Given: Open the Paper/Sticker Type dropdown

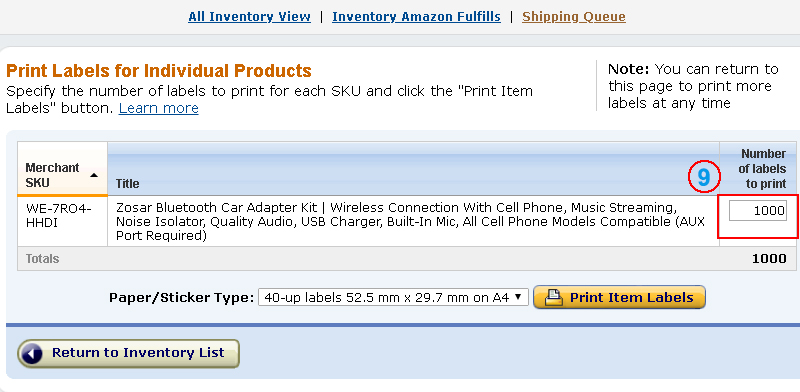Looking at the screenshot, I should pos(393,298).
